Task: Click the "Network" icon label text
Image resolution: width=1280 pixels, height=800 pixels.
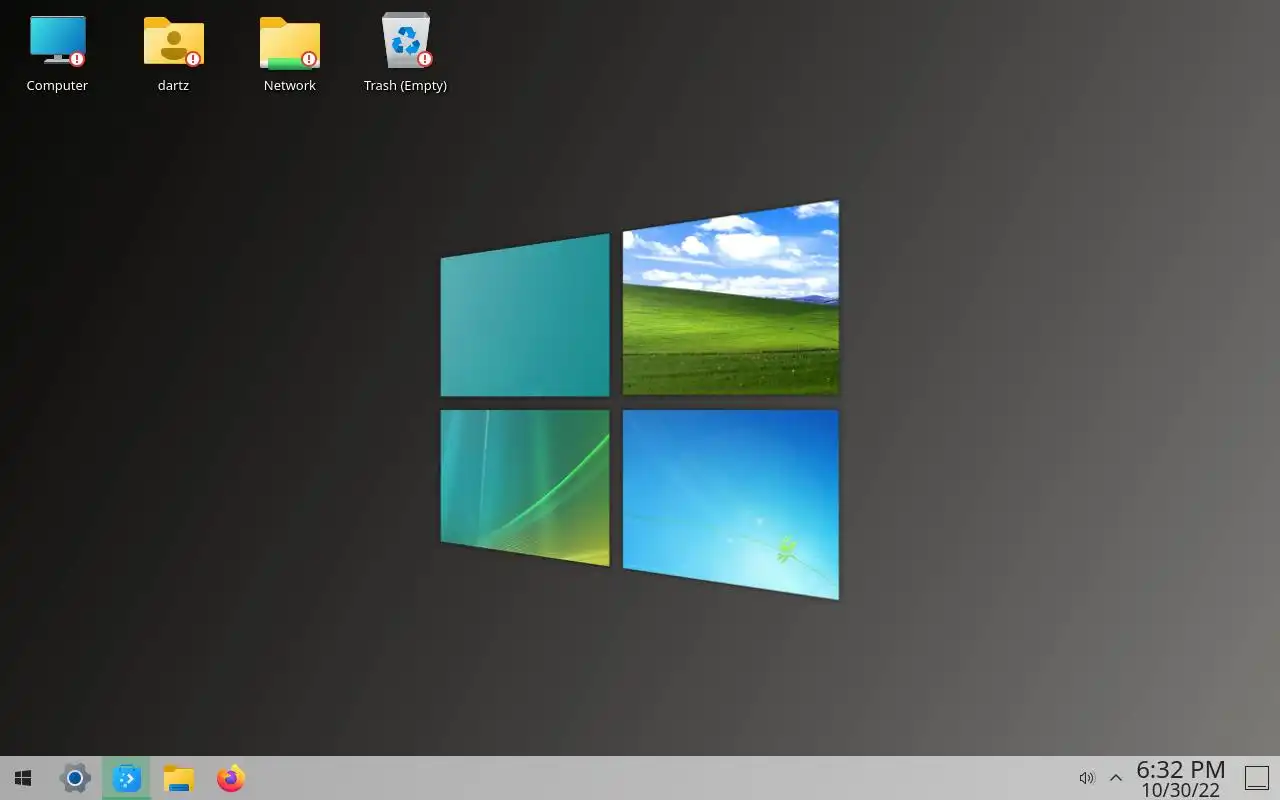Action: coord(290,86)
